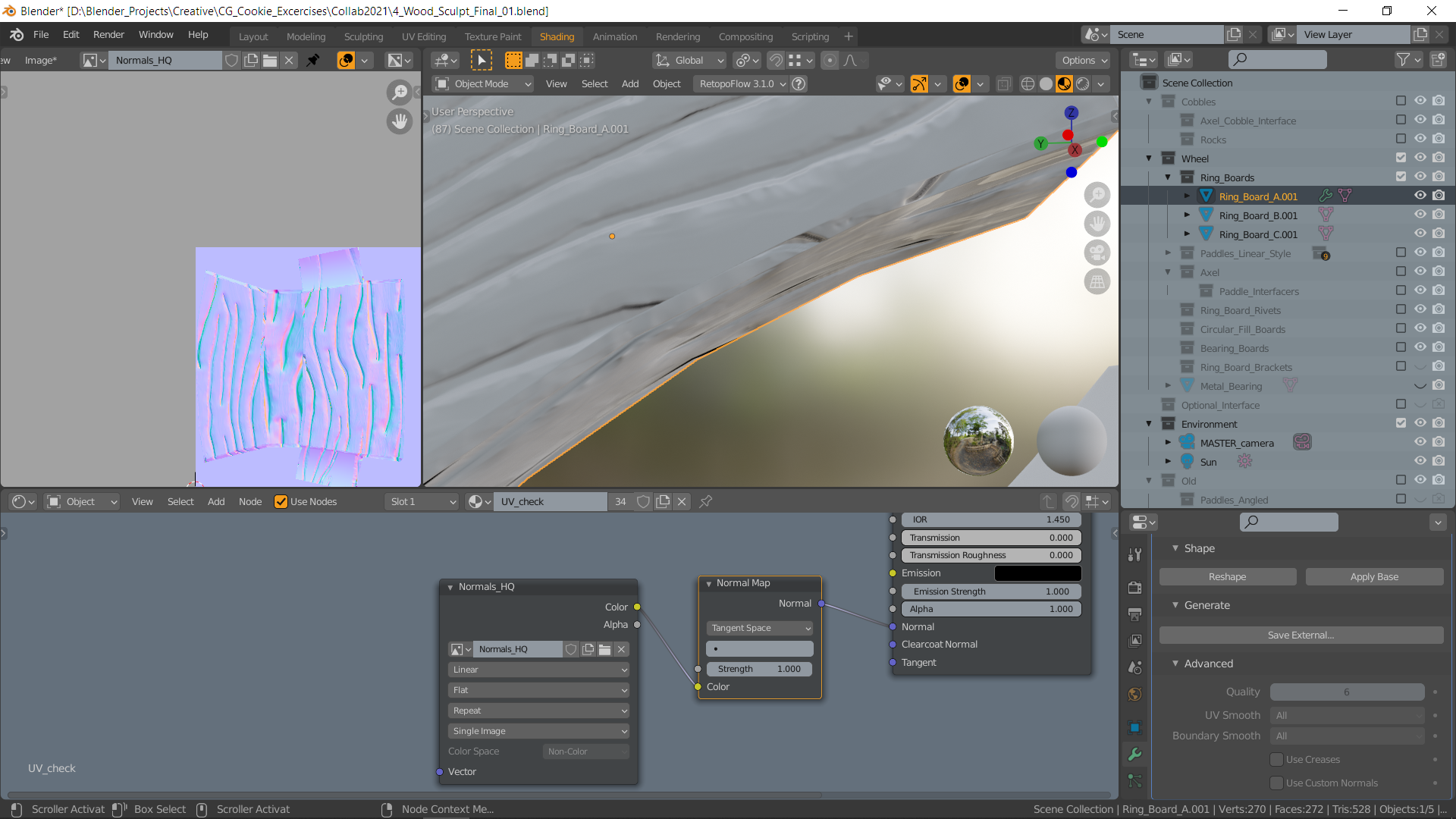
Task: Click the Save External button
Action: [1301, 635]
